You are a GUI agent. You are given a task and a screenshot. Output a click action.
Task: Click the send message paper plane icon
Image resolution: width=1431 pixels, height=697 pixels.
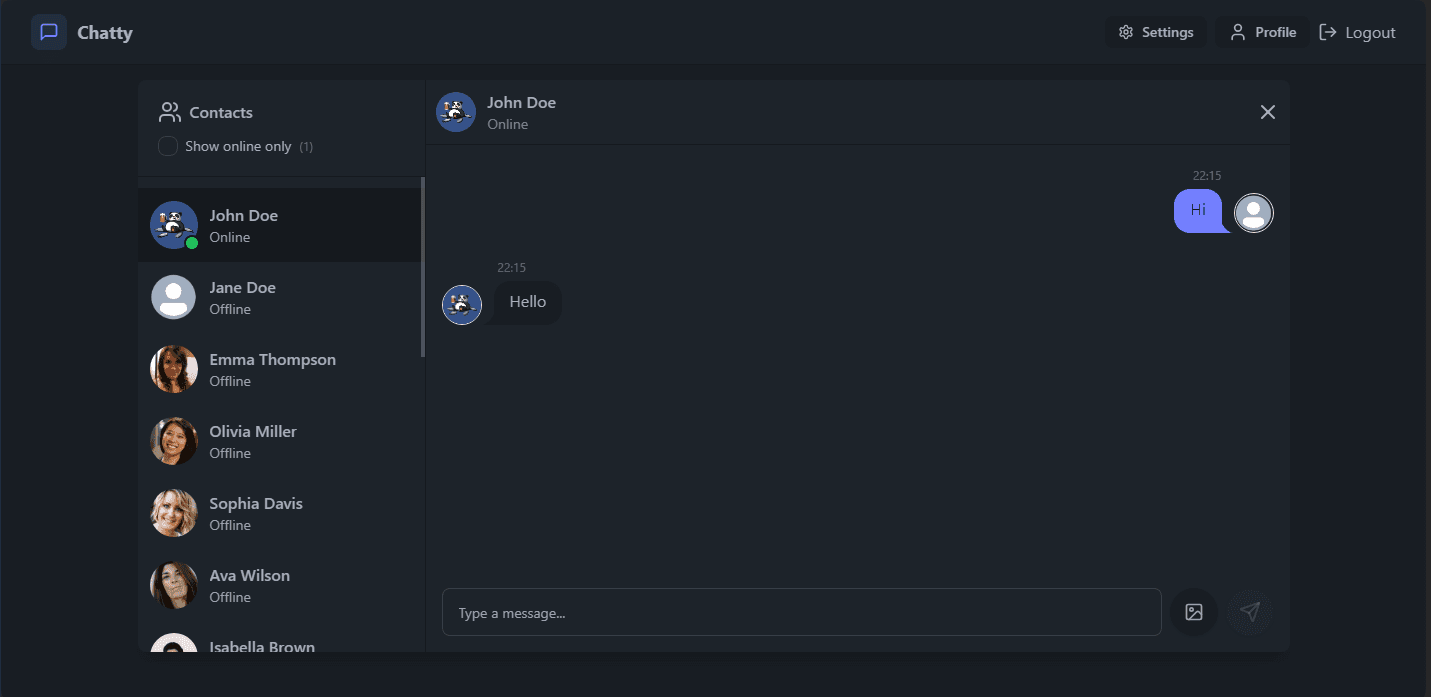point(1249,612)
